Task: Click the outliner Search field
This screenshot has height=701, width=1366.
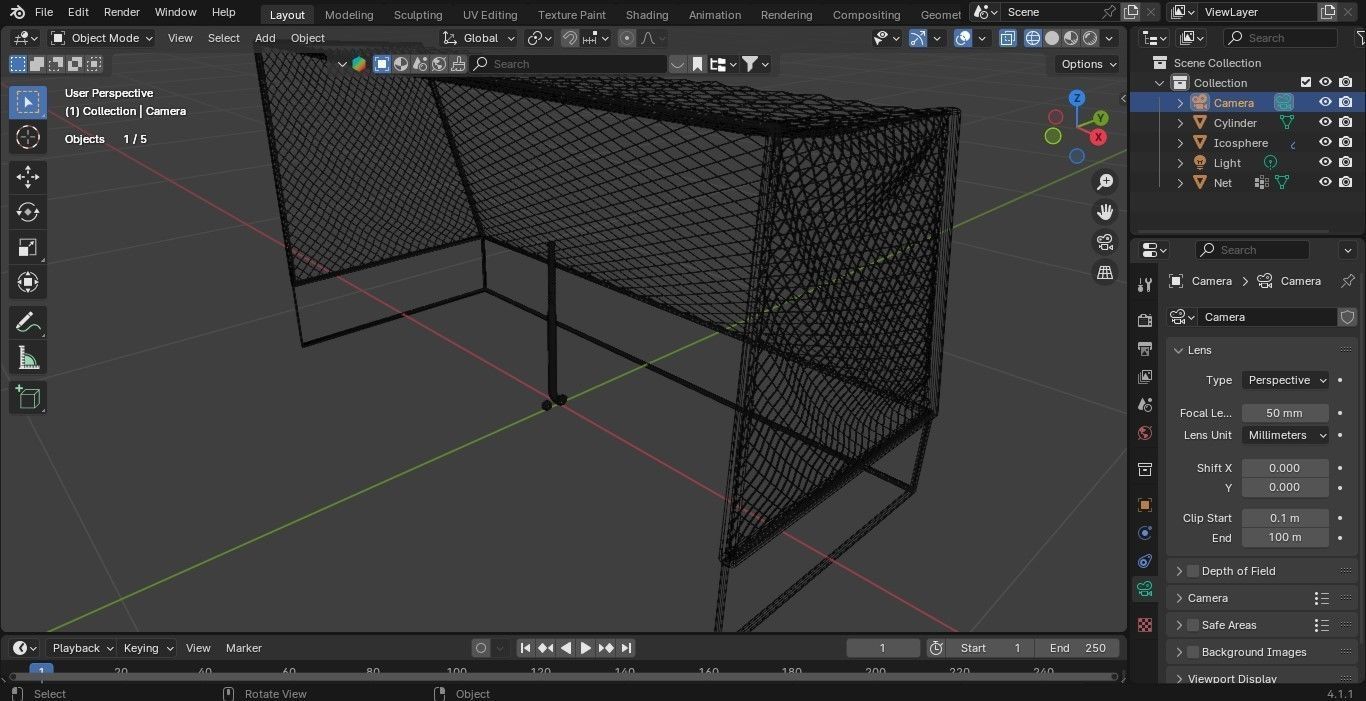Action: (x=1280, y=38)
